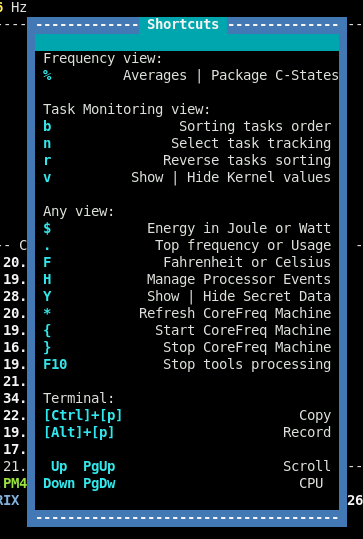Click the Shortcuts window title
The height and width of the screenshot is (539, 363).
coord(183,25)
